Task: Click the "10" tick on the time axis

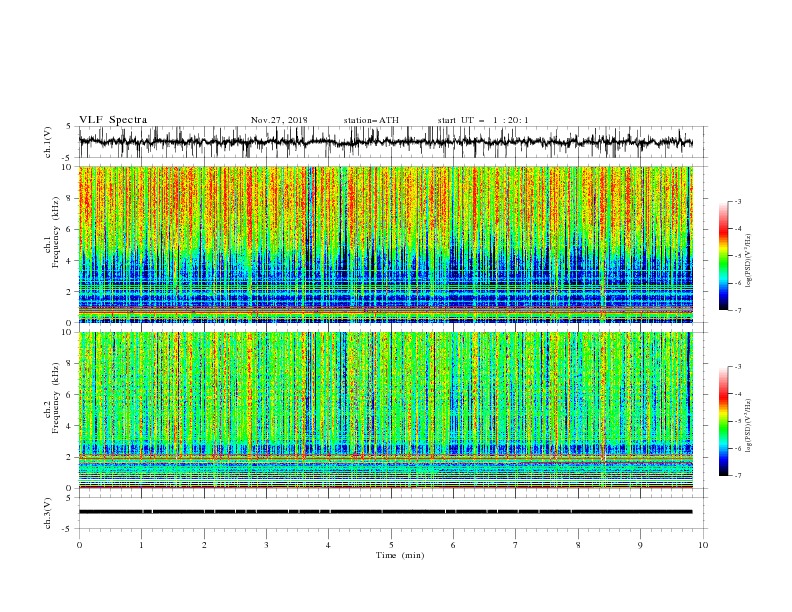Action: click(703, 545)
